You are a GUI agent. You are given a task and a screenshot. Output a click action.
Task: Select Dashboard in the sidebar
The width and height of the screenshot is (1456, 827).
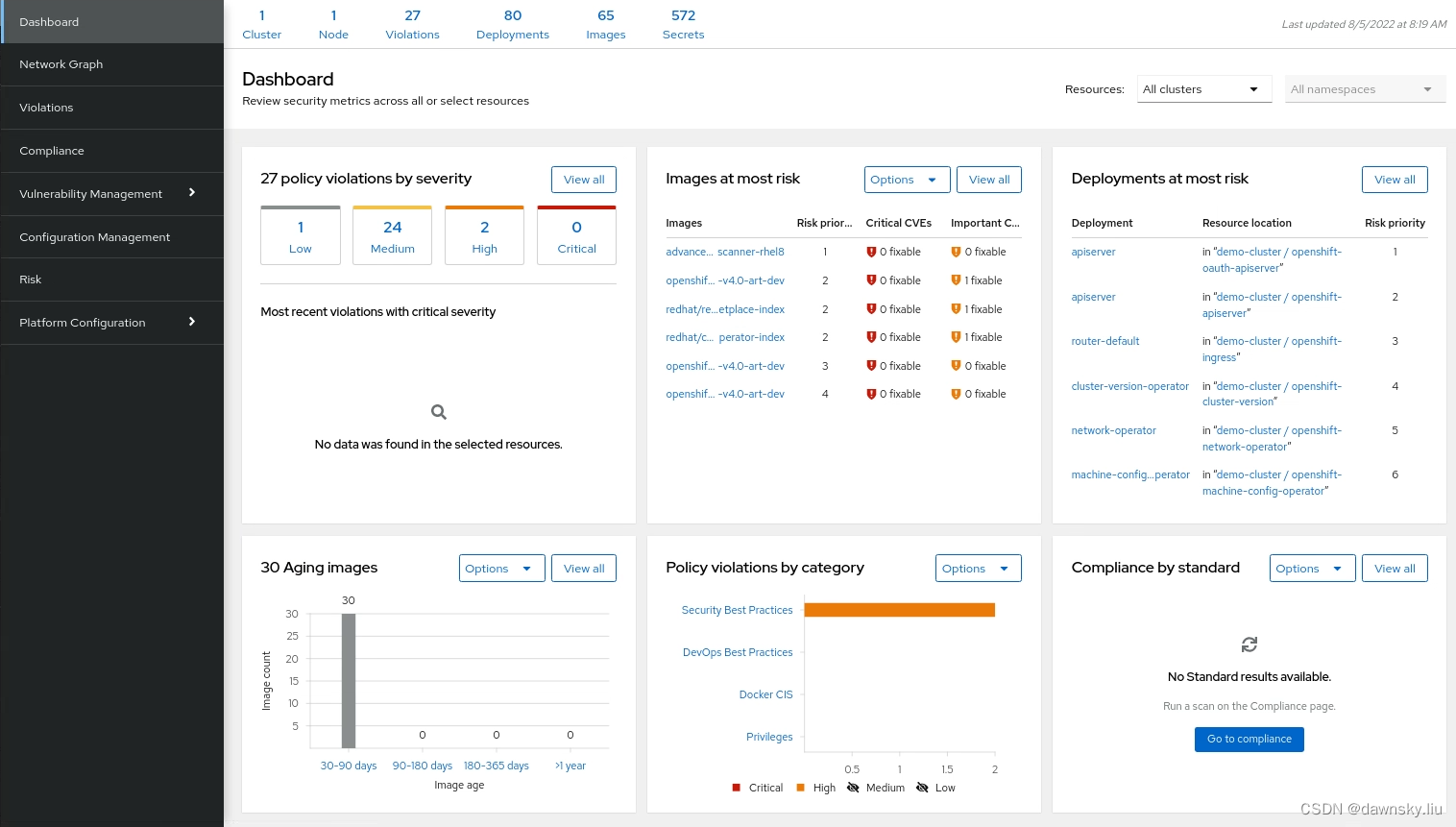click(111, 22)
